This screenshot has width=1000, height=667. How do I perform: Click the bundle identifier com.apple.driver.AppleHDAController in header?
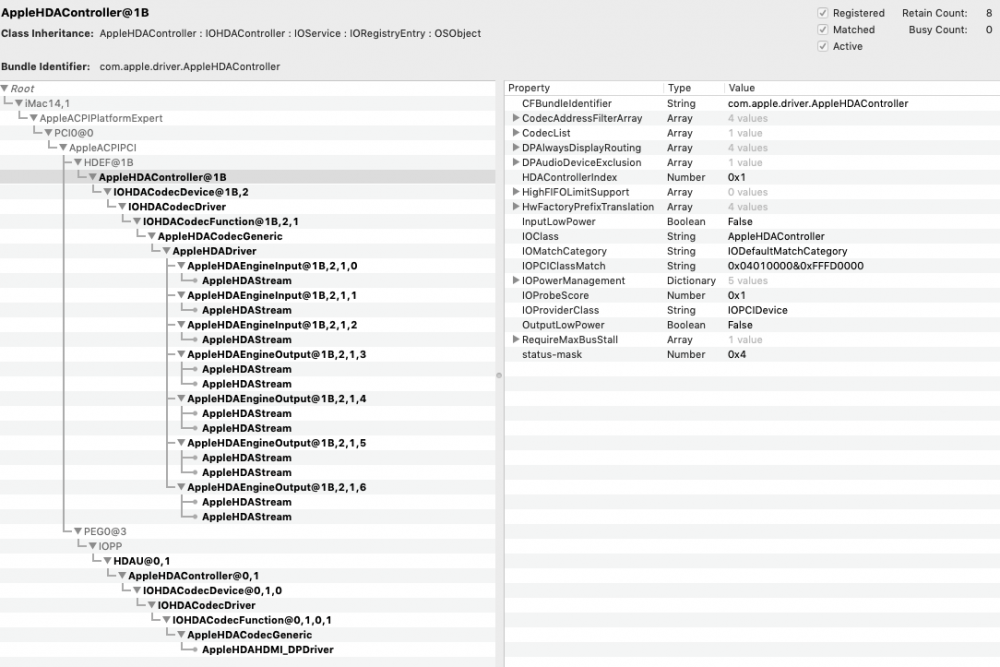[189, 66]
